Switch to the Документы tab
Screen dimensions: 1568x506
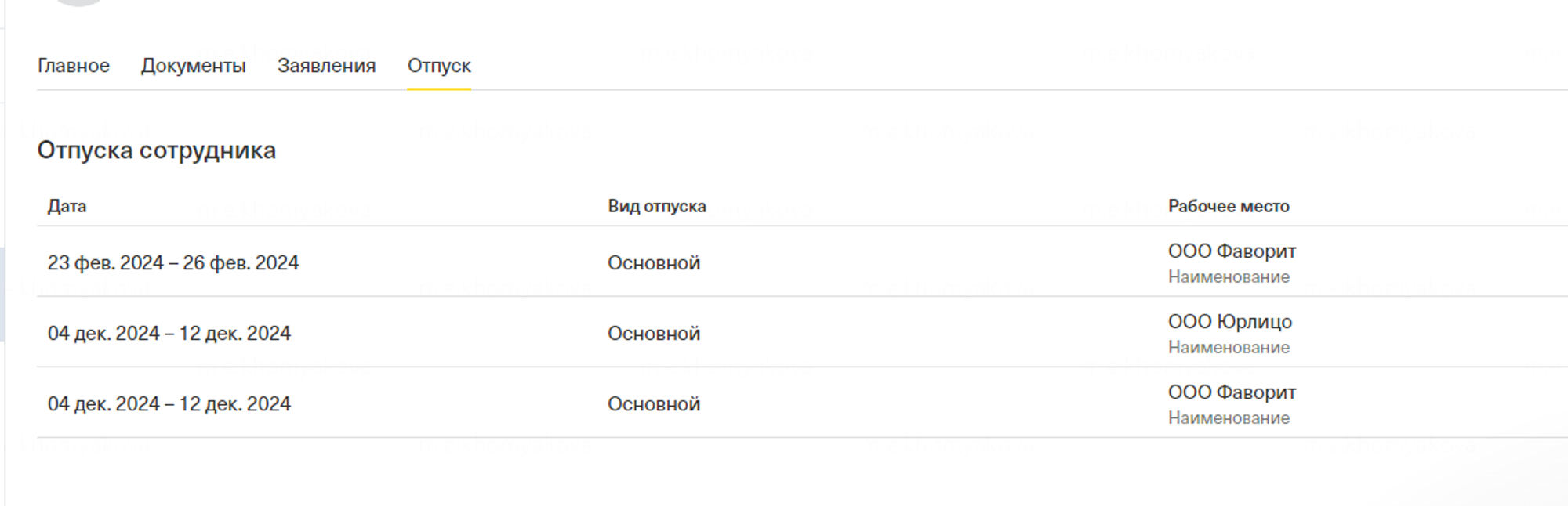[193, 66]
